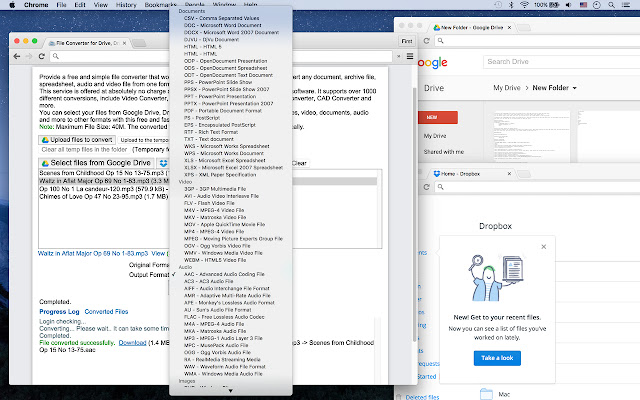This screenshot has width=640, height=400.
Task: Switch to the Progress Log tab
Action: click(x=59, y=312)
